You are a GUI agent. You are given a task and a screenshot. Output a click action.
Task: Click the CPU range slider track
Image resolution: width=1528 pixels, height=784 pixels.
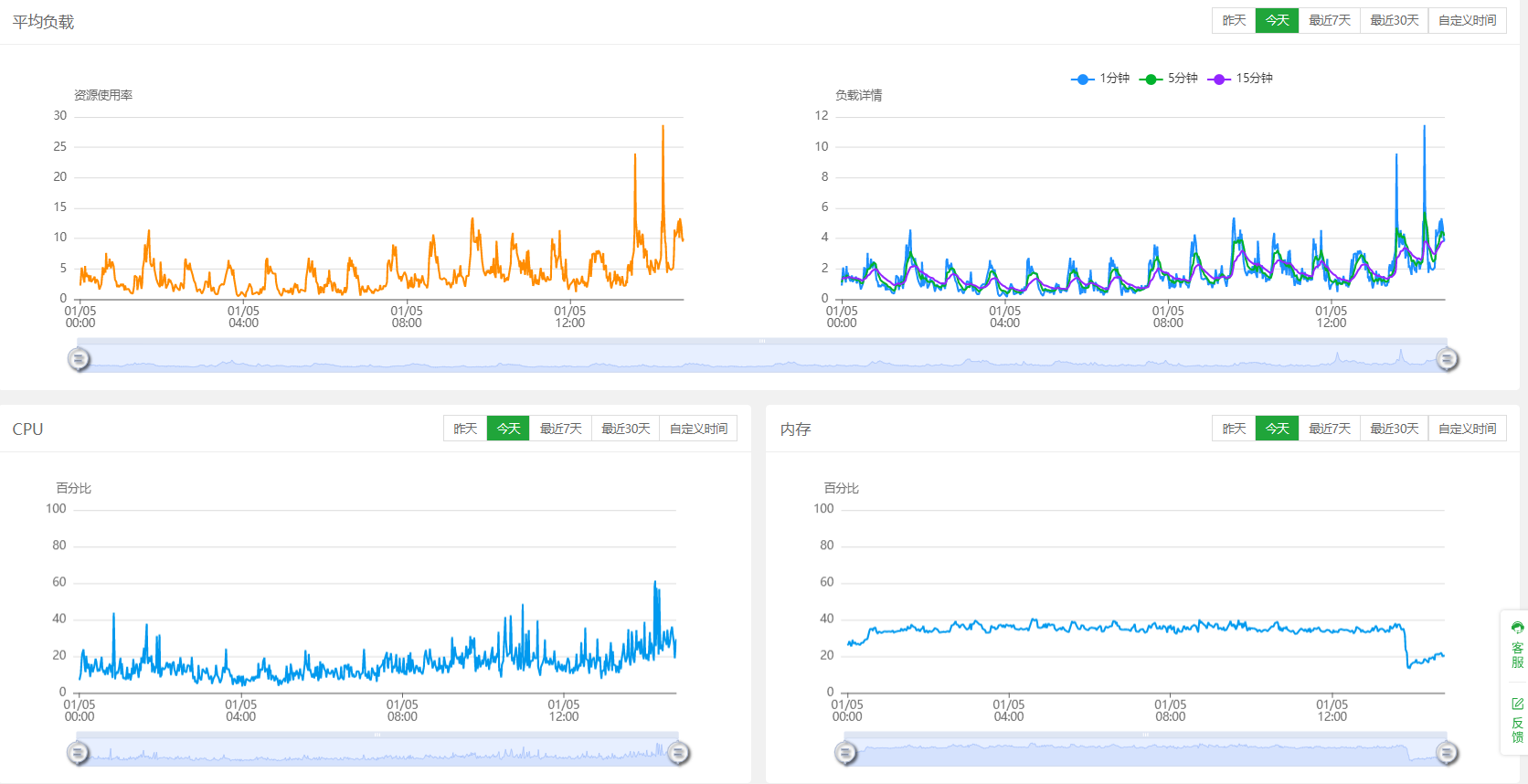click(x=377, y=749)
